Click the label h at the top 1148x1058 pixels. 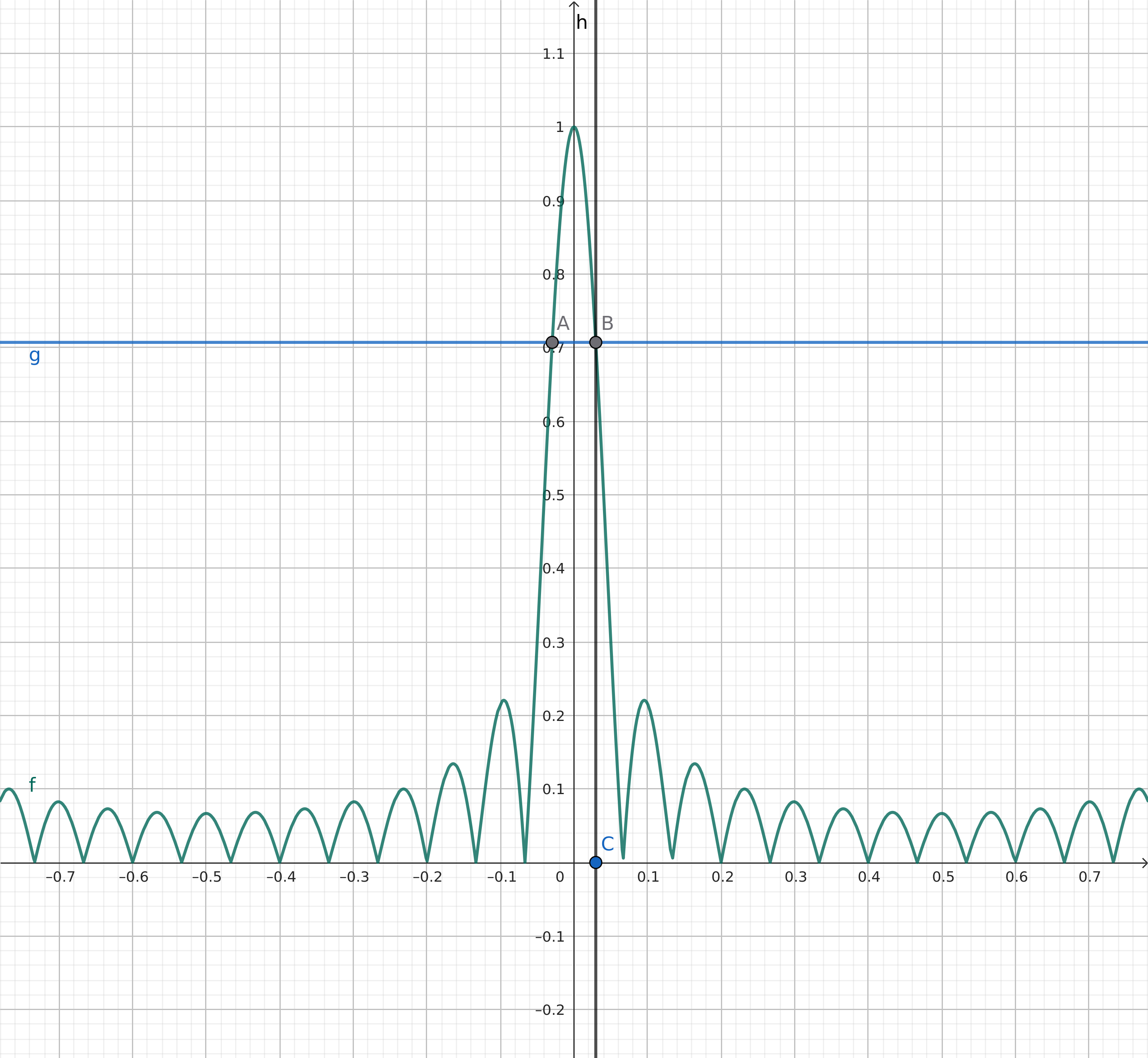click(x=582, y=22)
